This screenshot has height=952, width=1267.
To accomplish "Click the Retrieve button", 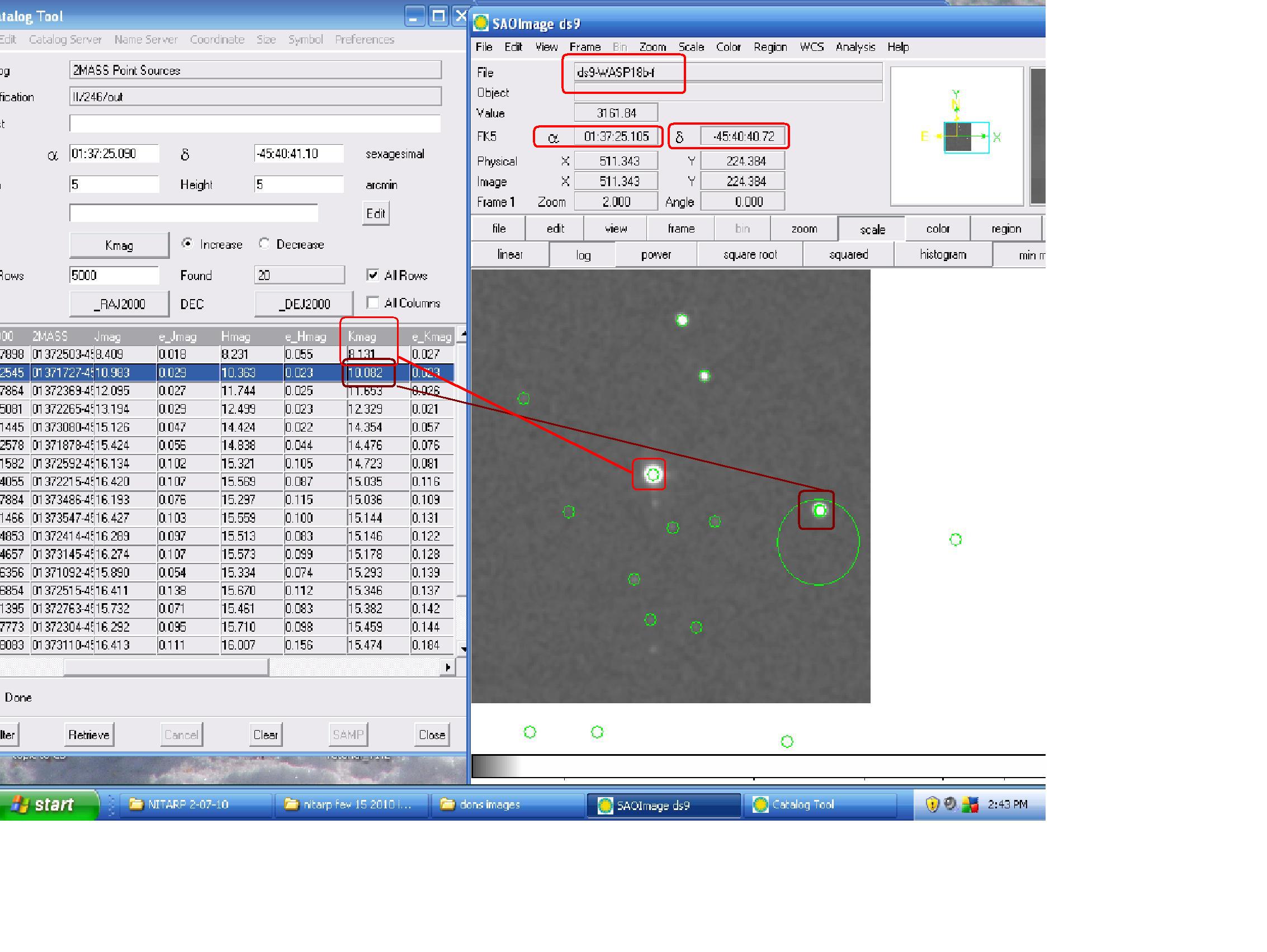I will coord(89,735).
